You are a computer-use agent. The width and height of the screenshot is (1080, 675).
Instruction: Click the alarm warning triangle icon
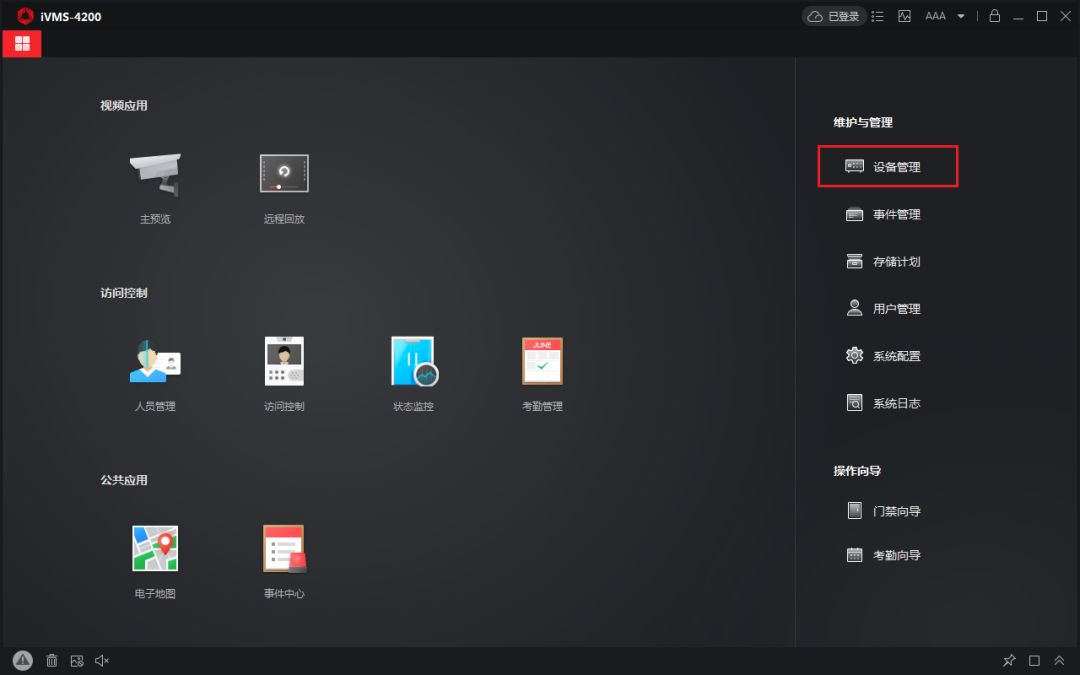point(23,660)
